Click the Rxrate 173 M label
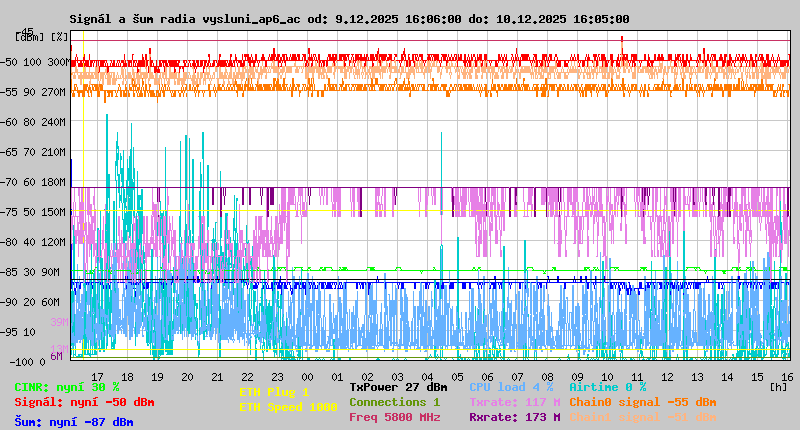 point(514,417)
